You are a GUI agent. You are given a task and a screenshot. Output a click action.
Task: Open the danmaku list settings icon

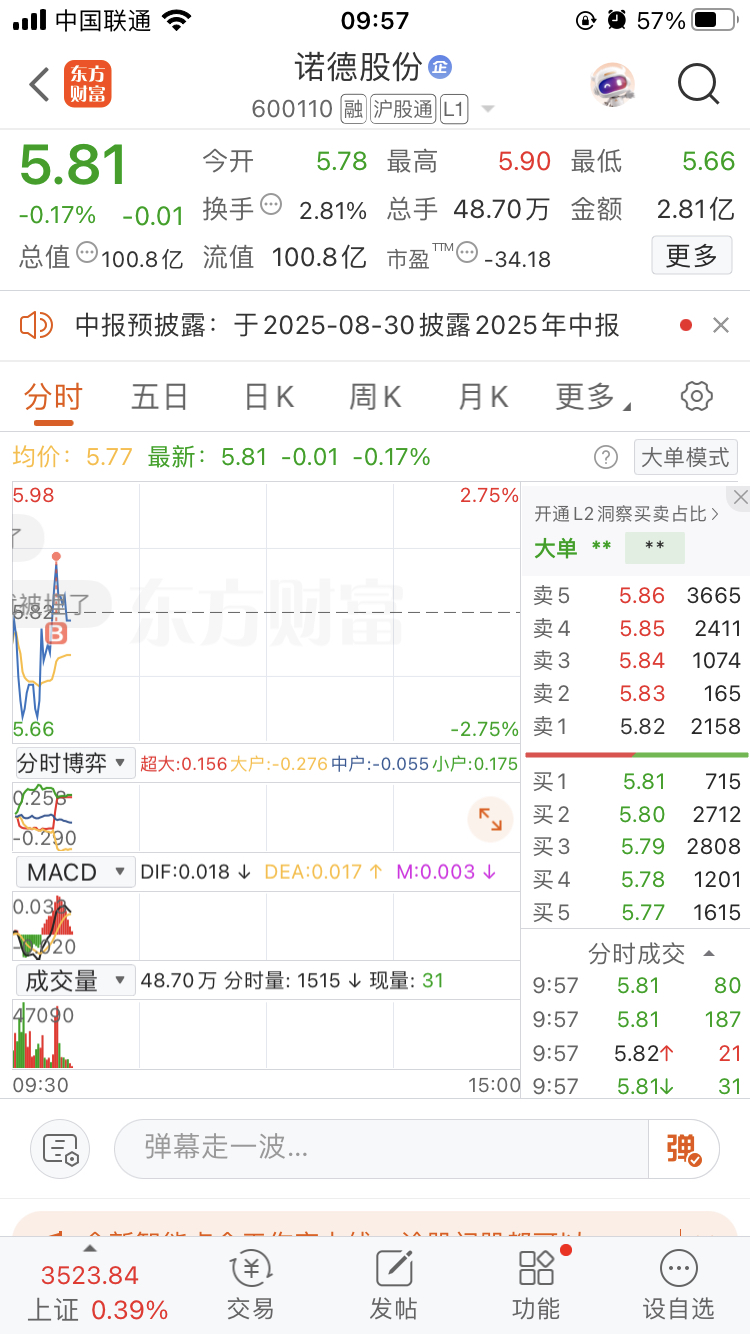click(x=60, y=1149)
